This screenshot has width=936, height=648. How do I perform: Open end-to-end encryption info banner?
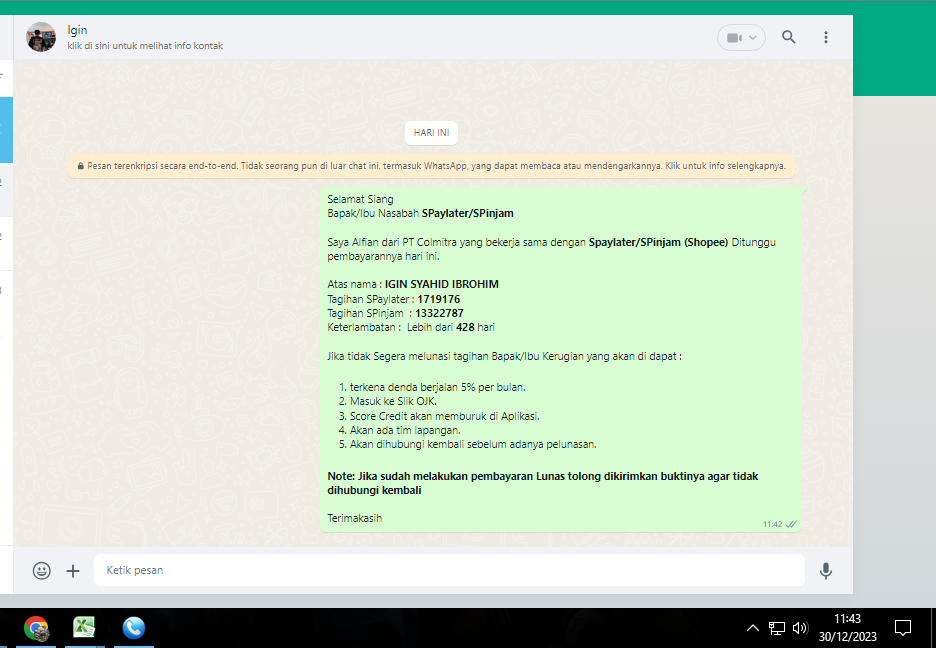tap(432, 166)
